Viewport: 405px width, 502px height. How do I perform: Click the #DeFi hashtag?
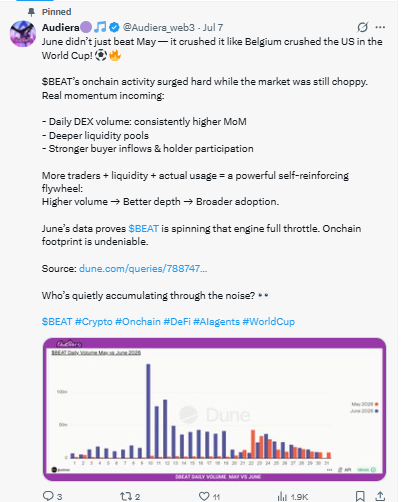(x=177, y=322)
